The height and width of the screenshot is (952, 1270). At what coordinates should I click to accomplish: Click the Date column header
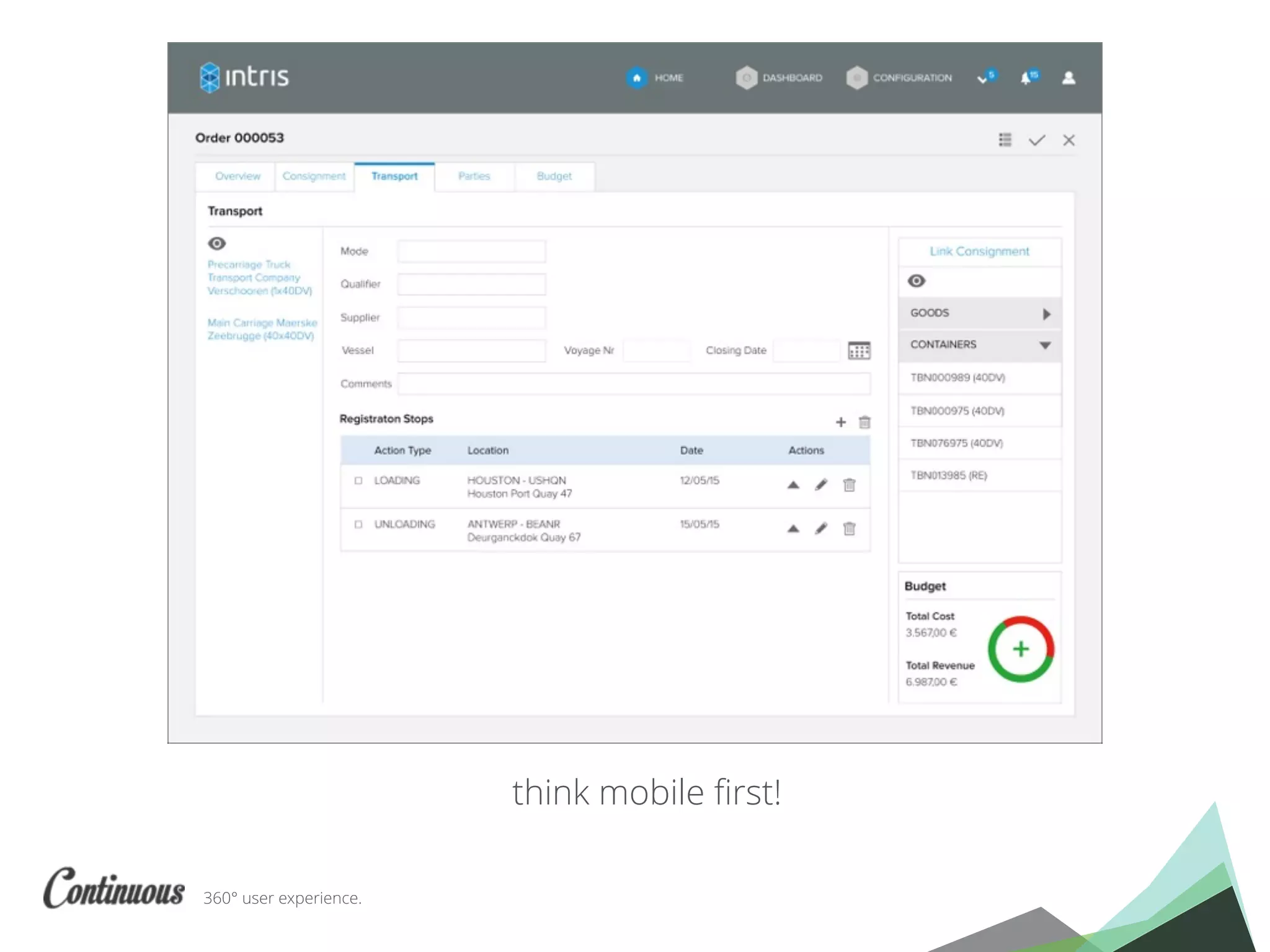coord(691,451)
